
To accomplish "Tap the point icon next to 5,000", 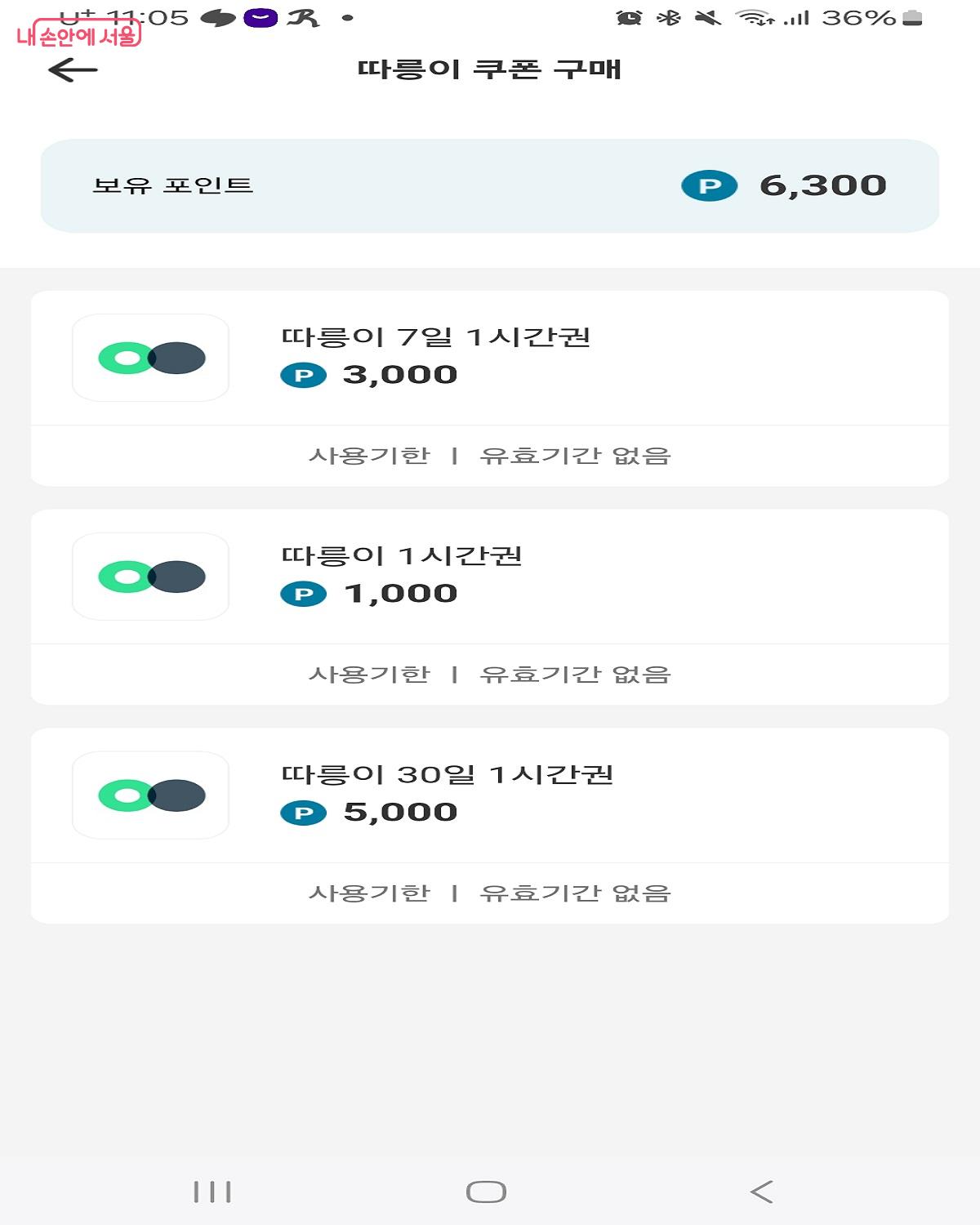I will point(303,813).
